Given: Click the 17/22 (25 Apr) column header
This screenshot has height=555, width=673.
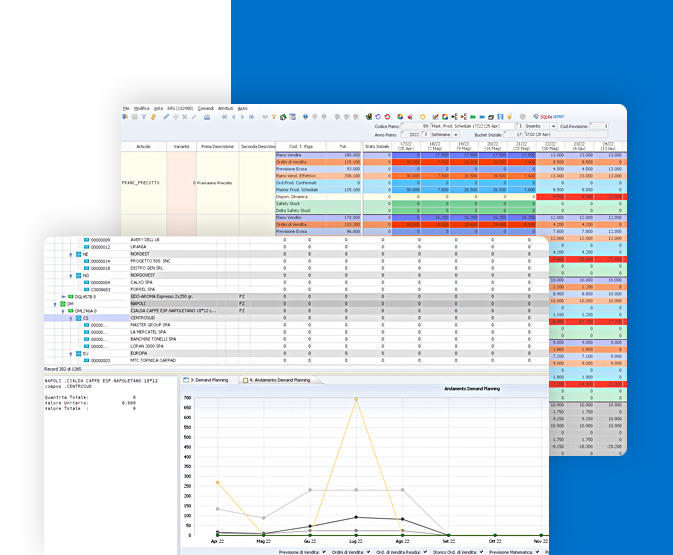Looking at the screenshot, I should tap(406, 146).
